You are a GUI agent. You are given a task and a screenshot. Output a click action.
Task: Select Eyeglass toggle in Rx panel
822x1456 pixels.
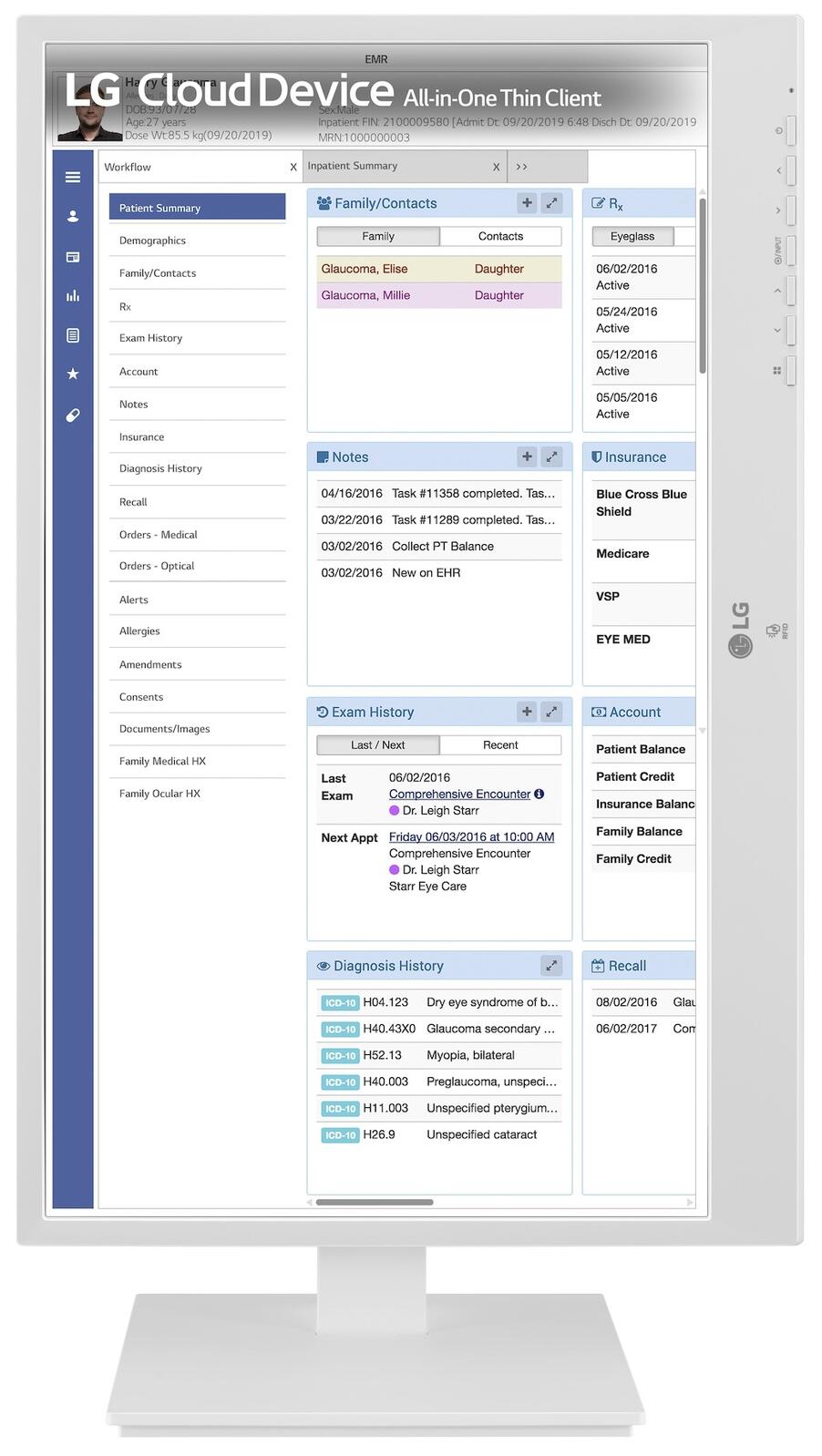[632, 236]
